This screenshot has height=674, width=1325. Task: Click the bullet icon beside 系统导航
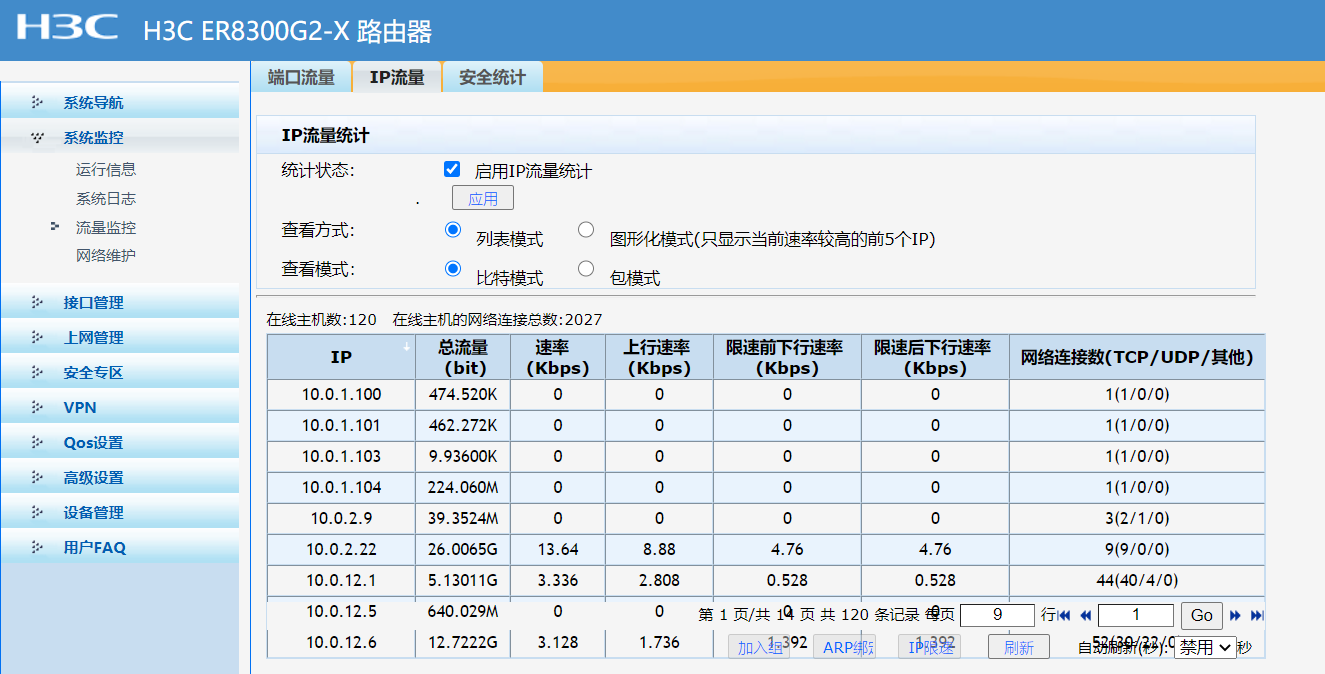[37, 102]
